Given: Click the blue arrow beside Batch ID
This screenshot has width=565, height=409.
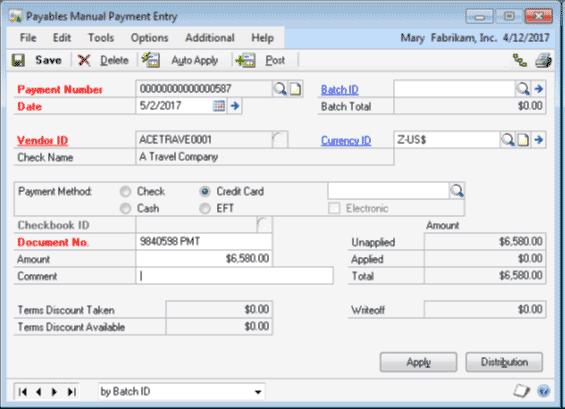Looking at the screenshot, I should click(x=539, y=89).
